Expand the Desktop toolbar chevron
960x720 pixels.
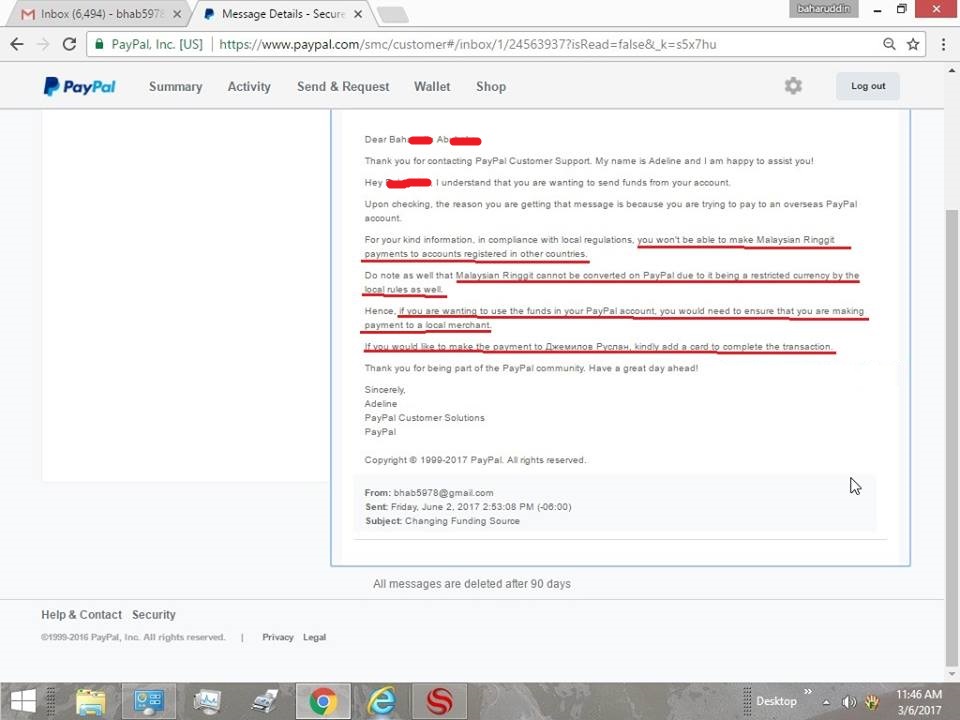tap(808, 691)
